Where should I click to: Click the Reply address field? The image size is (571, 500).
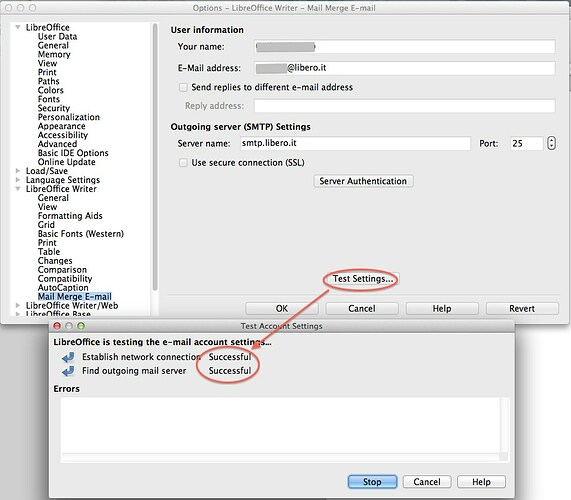pos(405,106)
